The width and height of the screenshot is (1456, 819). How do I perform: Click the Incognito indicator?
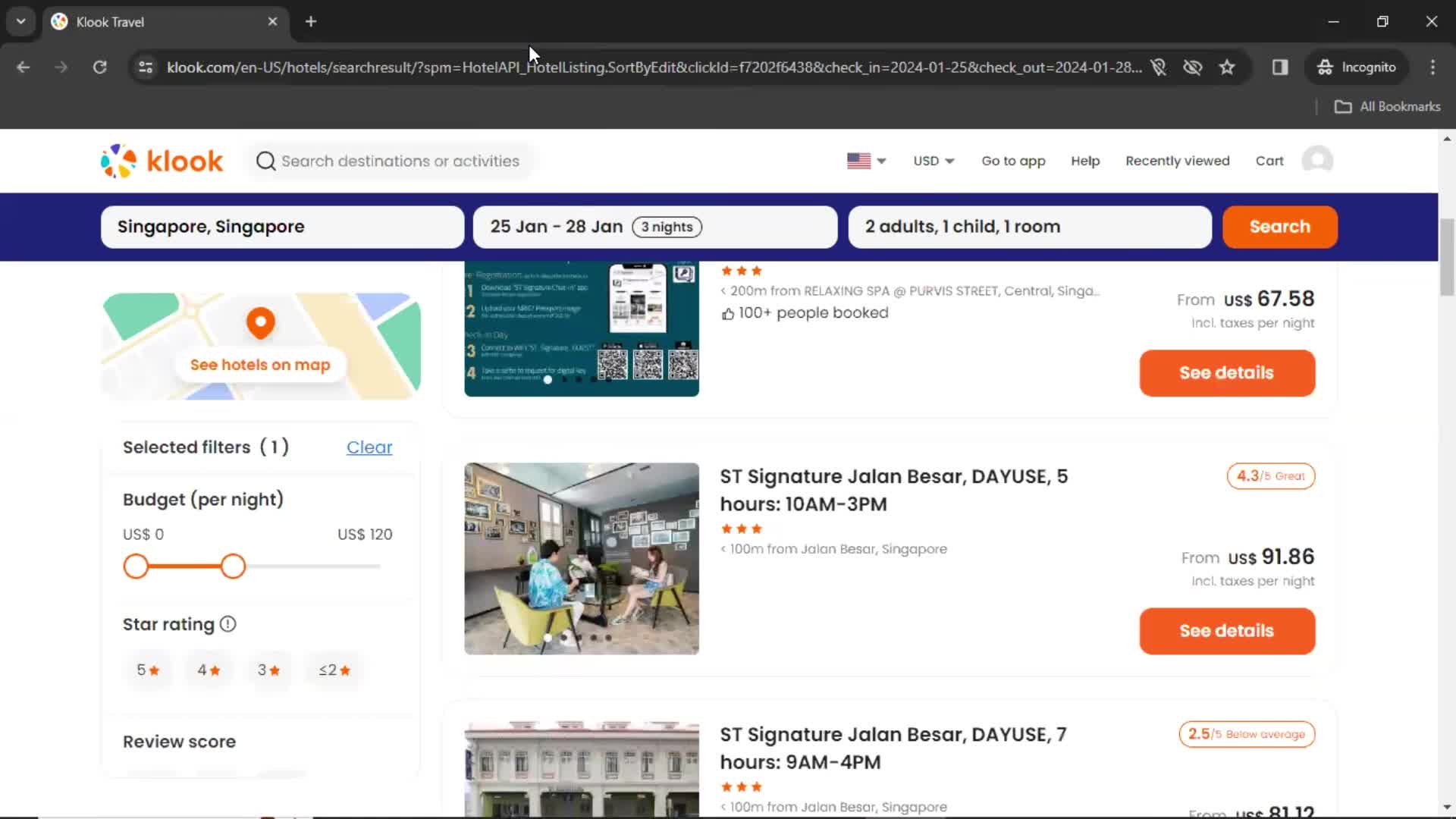(1357, 67)
